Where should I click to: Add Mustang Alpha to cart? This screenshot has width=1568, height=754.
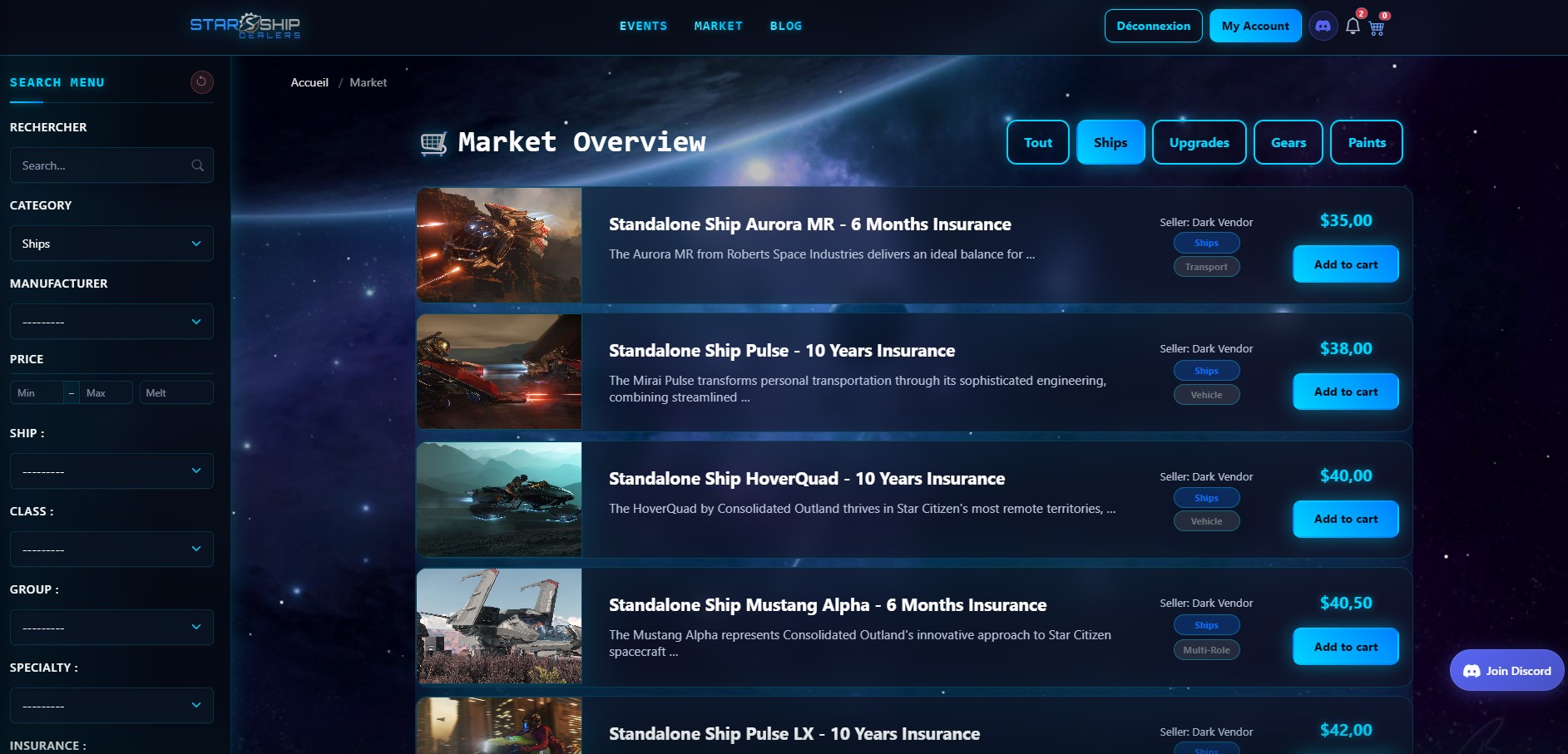[x=1345, y=647]
